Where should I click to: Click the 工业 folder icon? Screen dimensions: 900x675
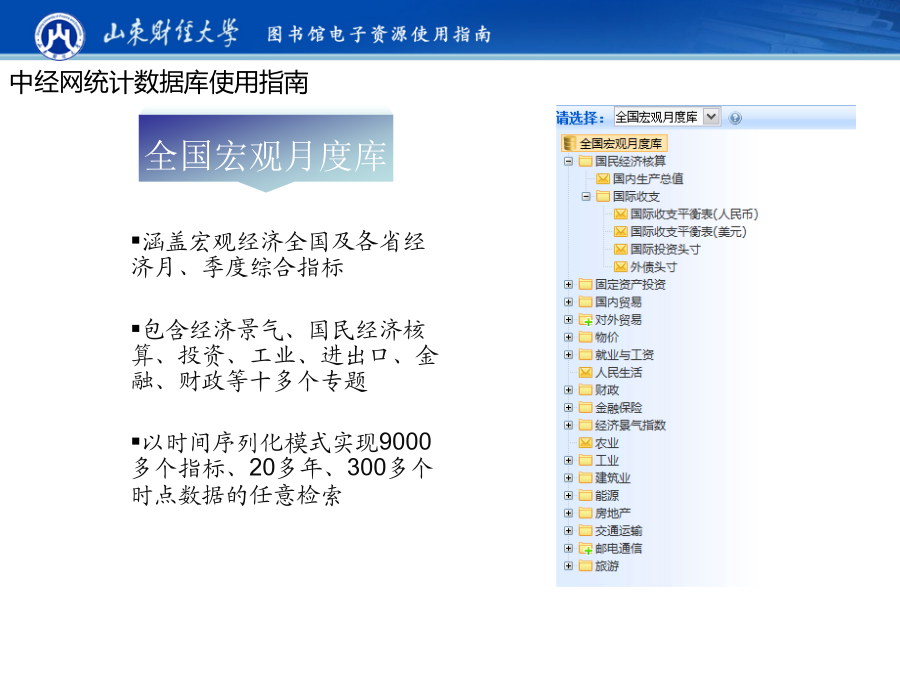[x=585, y=460]
